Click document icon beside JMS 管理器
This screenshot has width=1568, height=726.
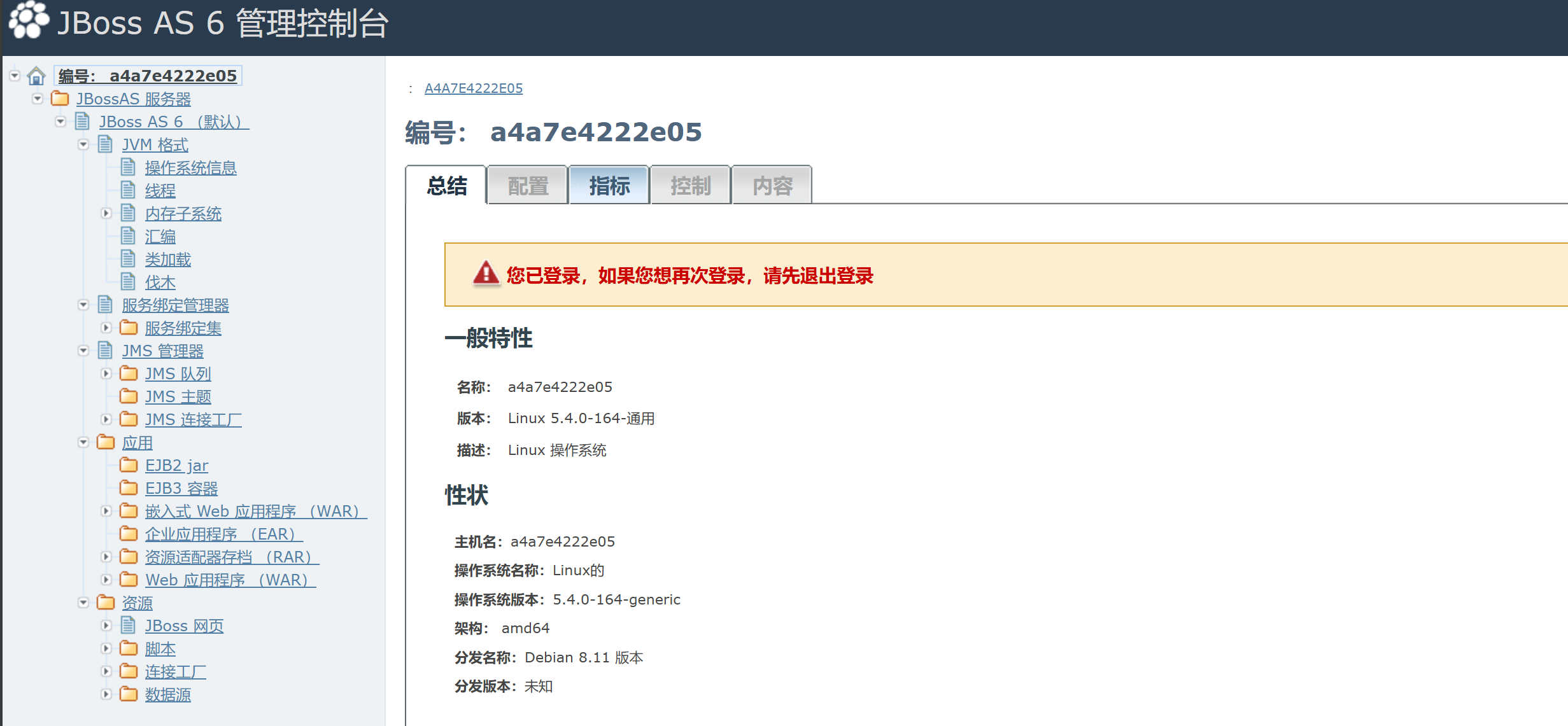coord(105,350)
